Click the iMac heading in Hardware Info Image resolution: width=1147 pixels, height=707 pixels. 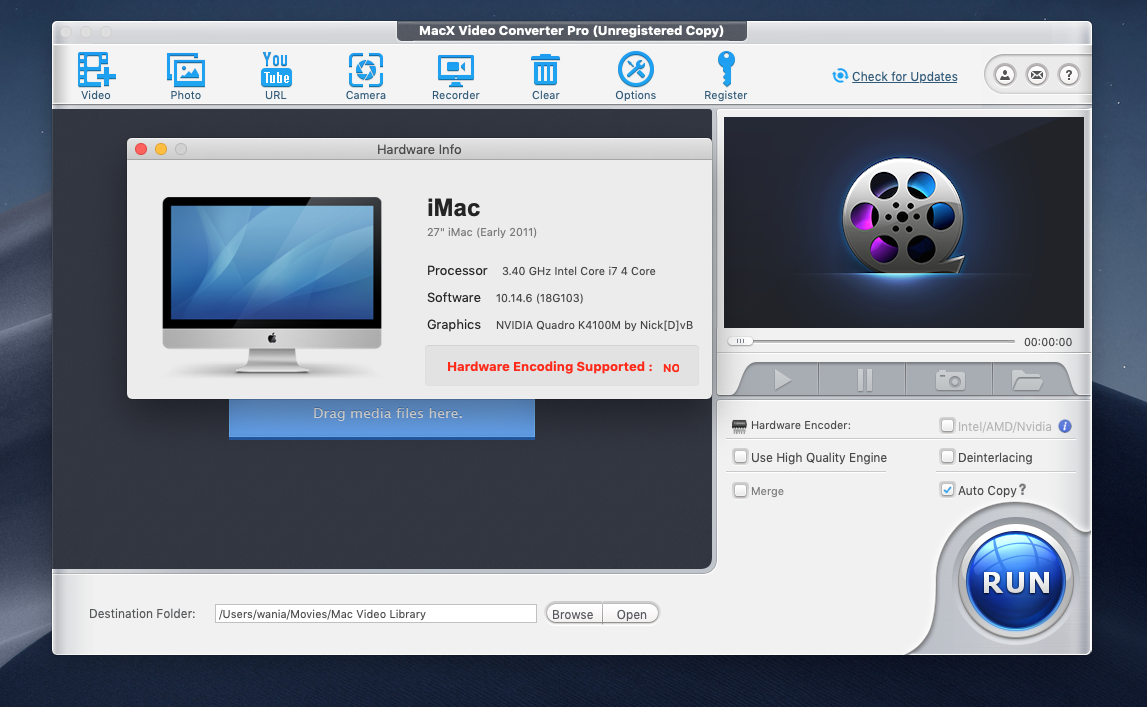(454, 208)
